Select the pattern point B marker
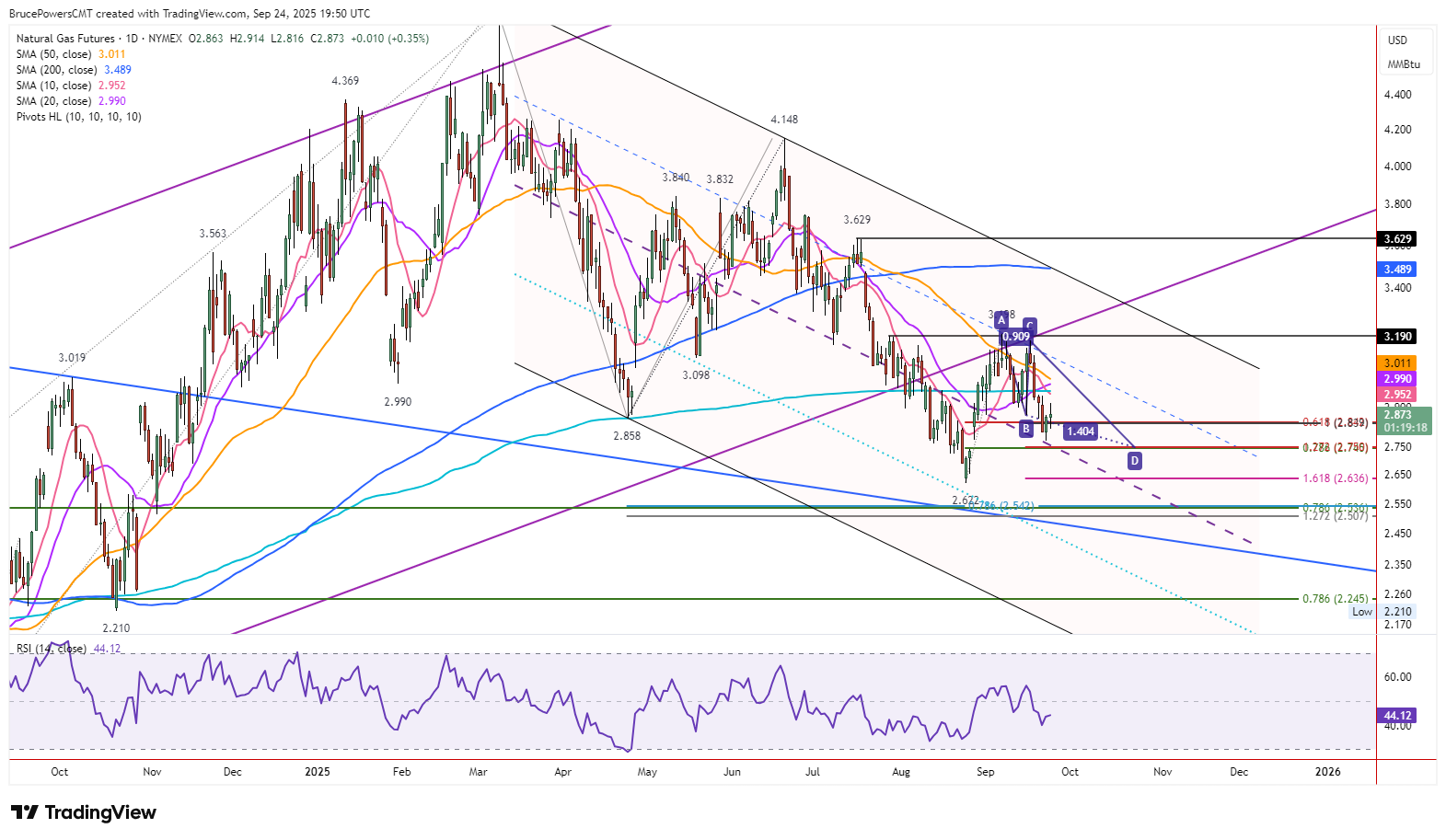This screenshot has width=1446, height=840. (x=1025, y=429)
